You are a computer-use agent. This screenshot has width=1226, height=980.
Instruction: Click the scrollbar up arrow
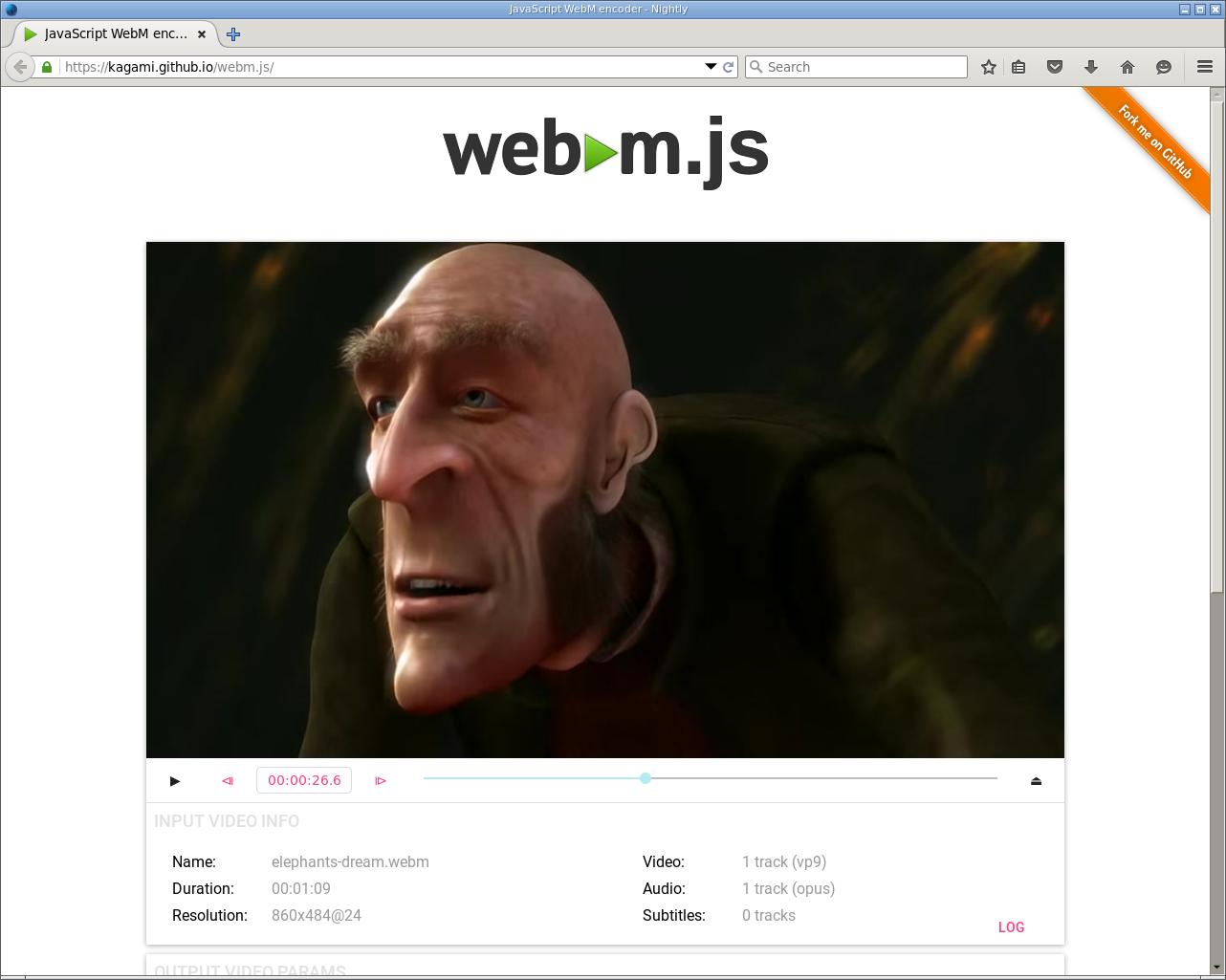[1216, 95]
